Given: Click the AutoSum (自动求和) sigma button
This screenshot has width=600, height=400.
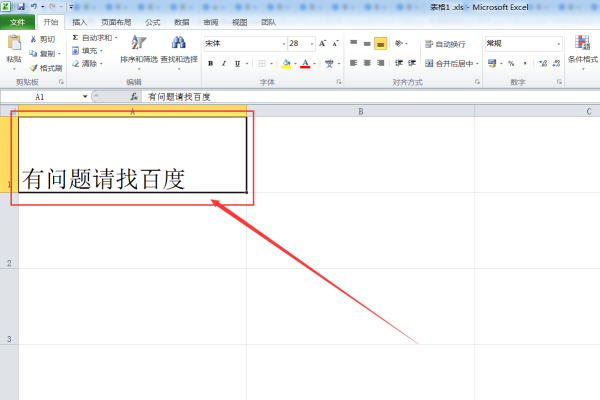Looking at the screenshot, I should point(92,38).
